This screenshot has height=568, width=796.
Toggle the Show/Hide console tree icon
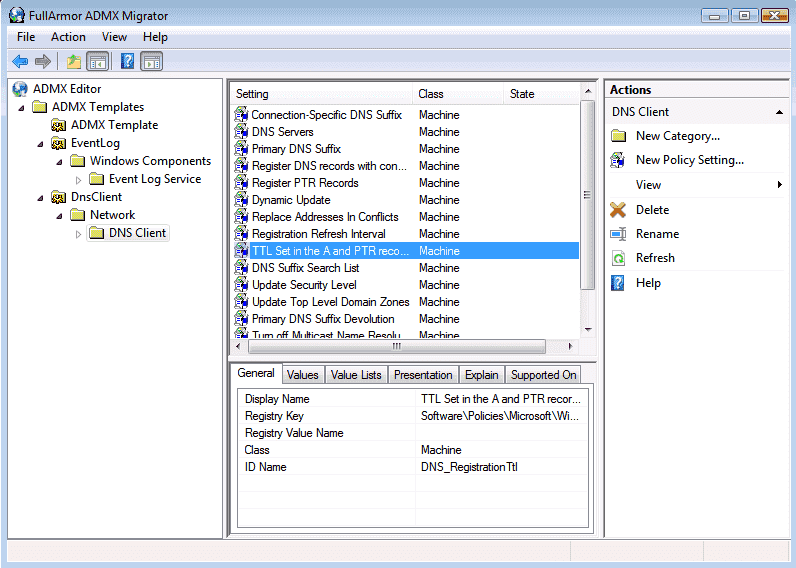tap(97, 61)
